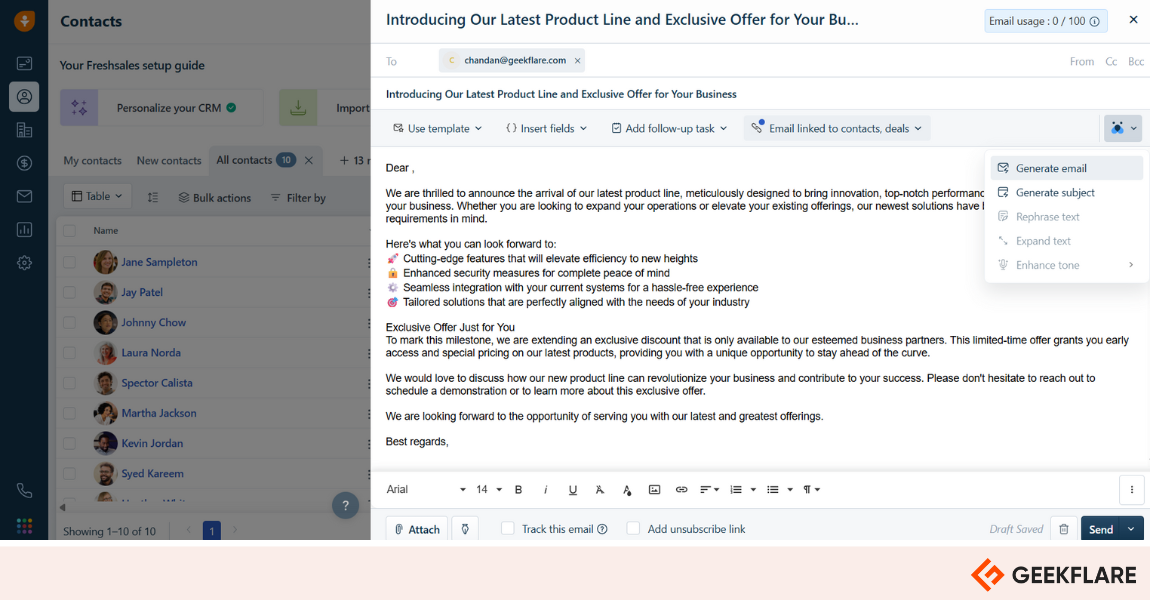Check the Martha Jackson row checkbox
The width and height of the screenshot is (1150, 600).
click(70, 413)
